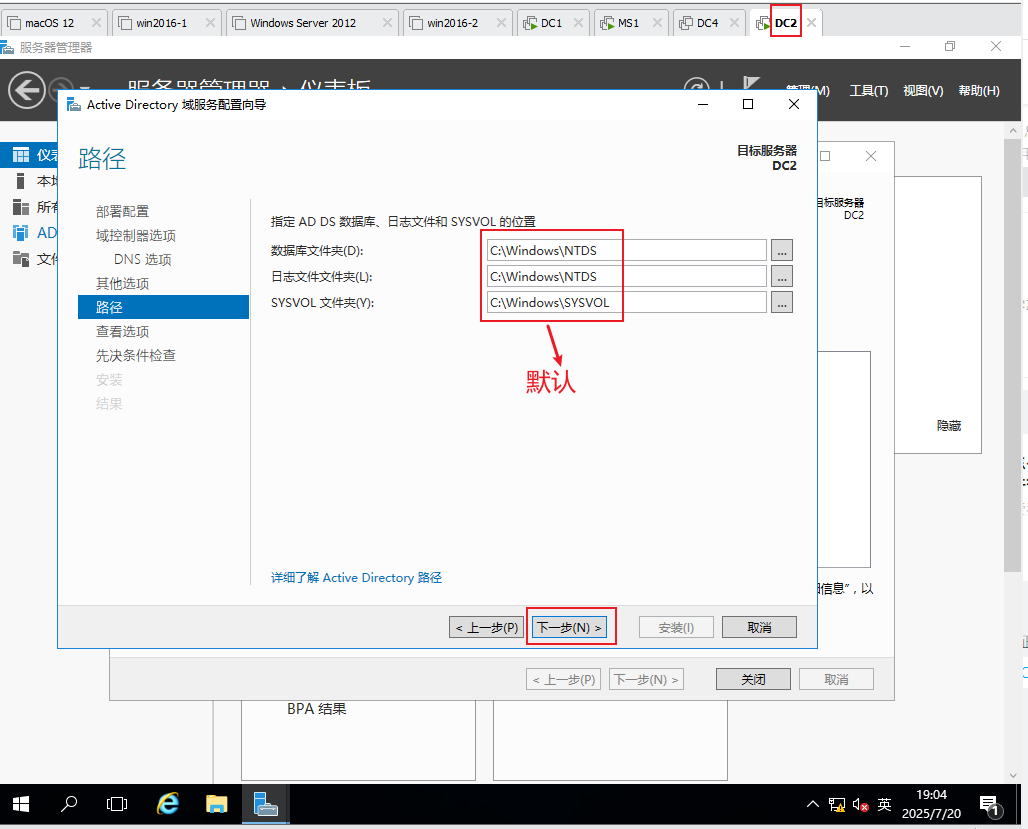Open the Windows Start menu
This screenshot has height=829, width=1028.
coord(21,803)
